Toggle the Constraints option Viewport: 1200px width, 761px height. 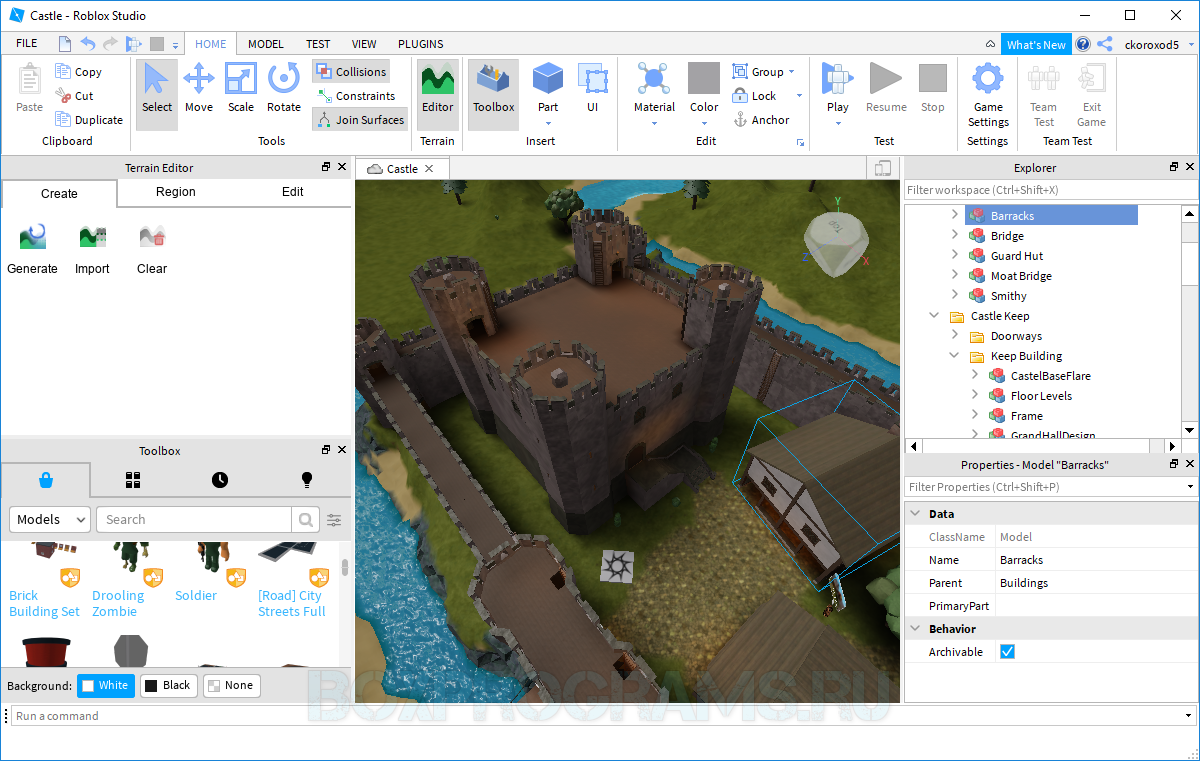(356, 96)
